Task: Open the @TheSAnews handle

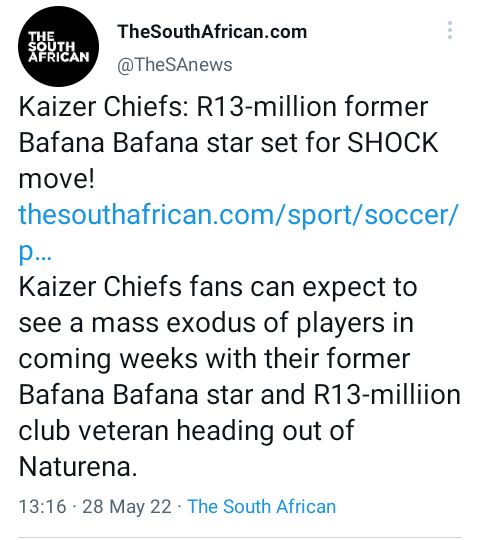Action: click(175, 65)
